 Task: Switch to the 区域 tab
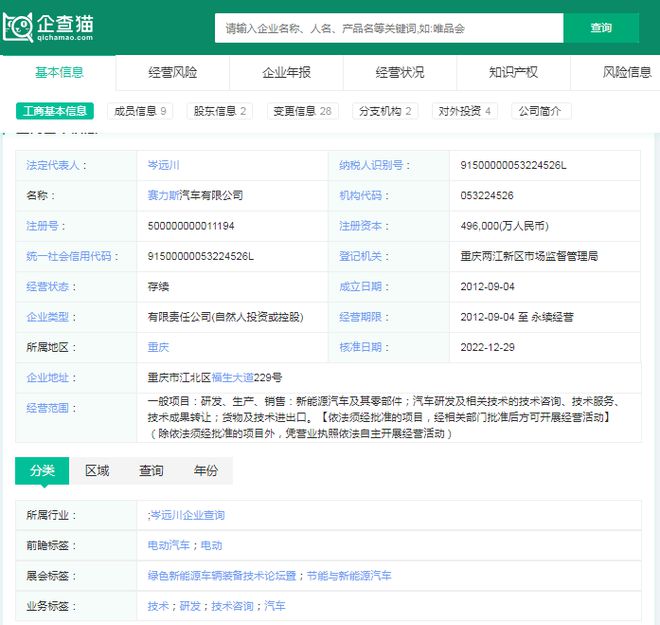coord(97,471)
